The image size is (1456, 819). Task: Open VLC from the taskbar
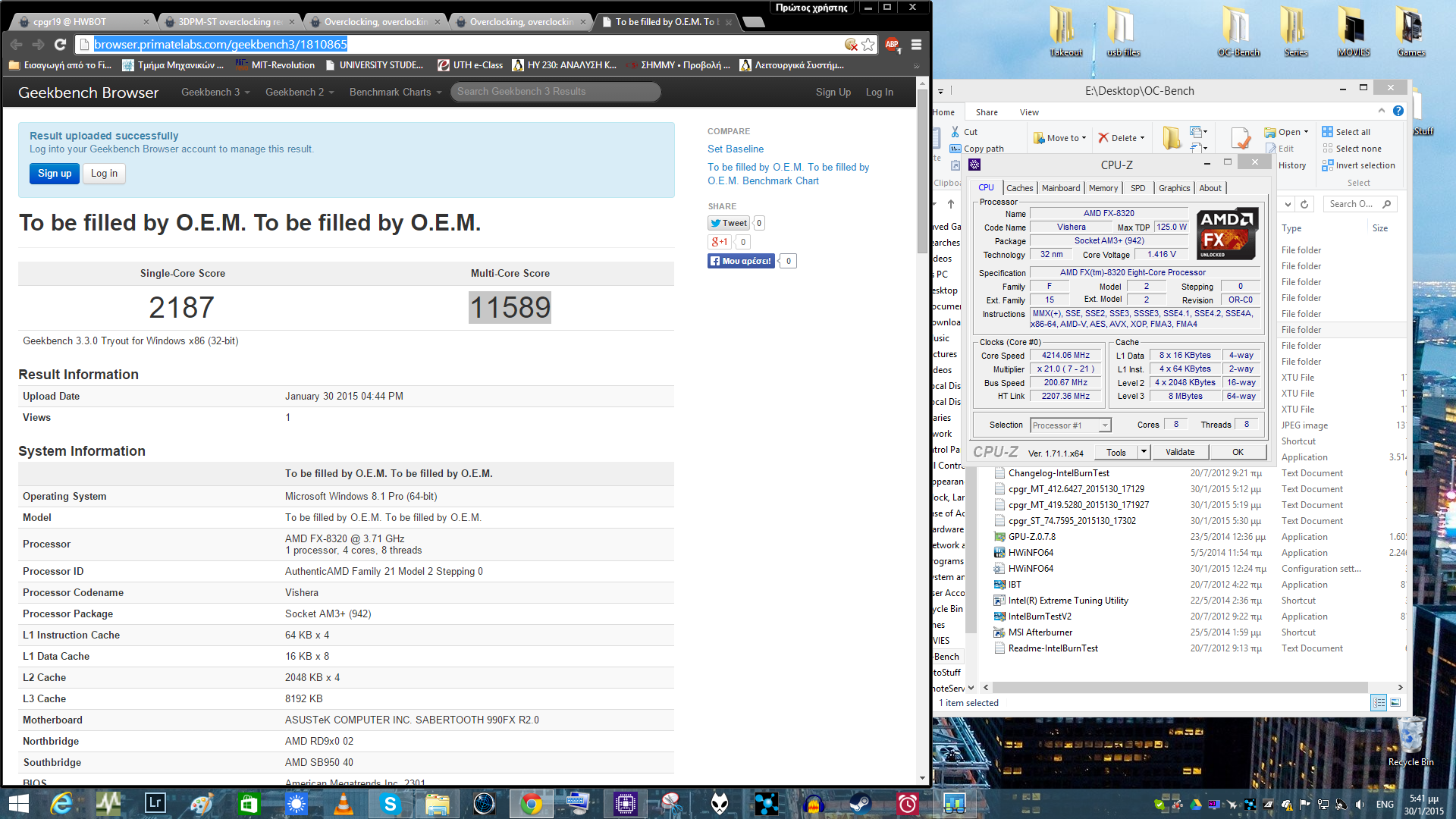click(x=344, y=803)
